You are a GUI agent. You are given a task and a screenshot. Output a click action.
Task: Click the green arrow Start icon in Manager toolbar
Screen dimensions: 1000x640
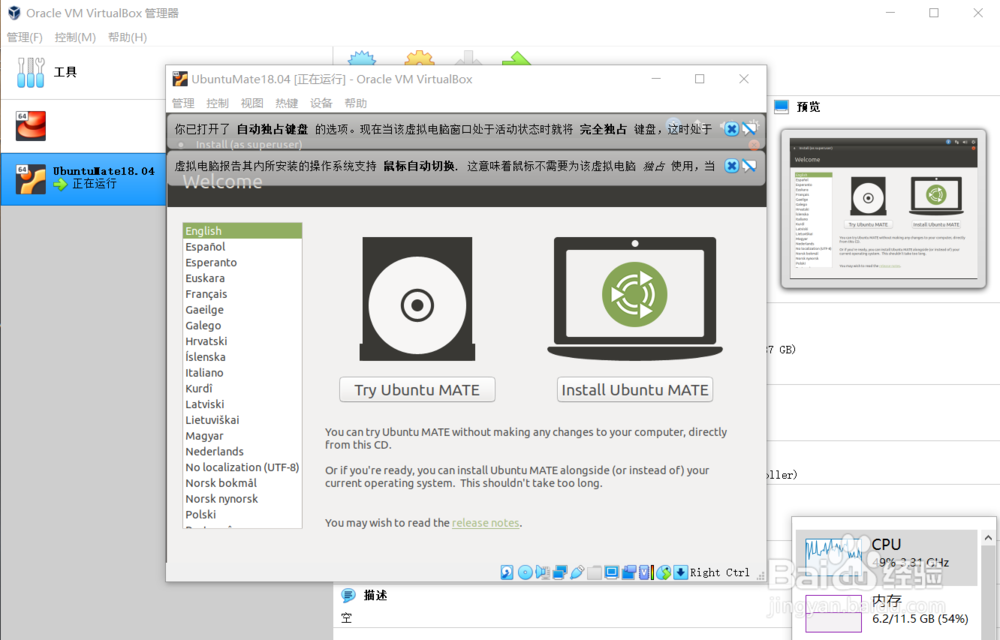pos(517,58)
